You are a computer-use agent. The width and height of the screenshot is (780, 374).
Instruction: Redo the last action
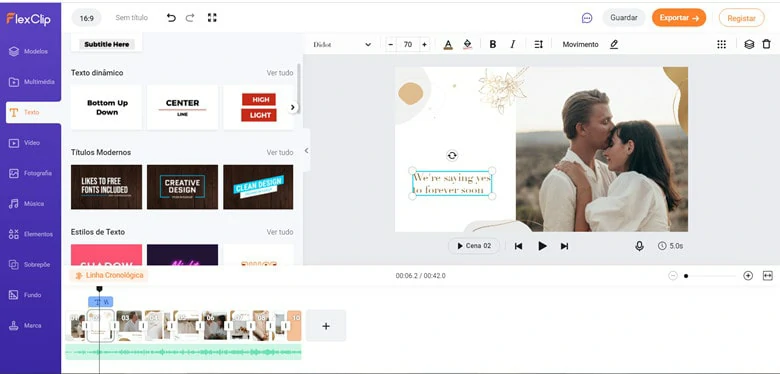190,18
